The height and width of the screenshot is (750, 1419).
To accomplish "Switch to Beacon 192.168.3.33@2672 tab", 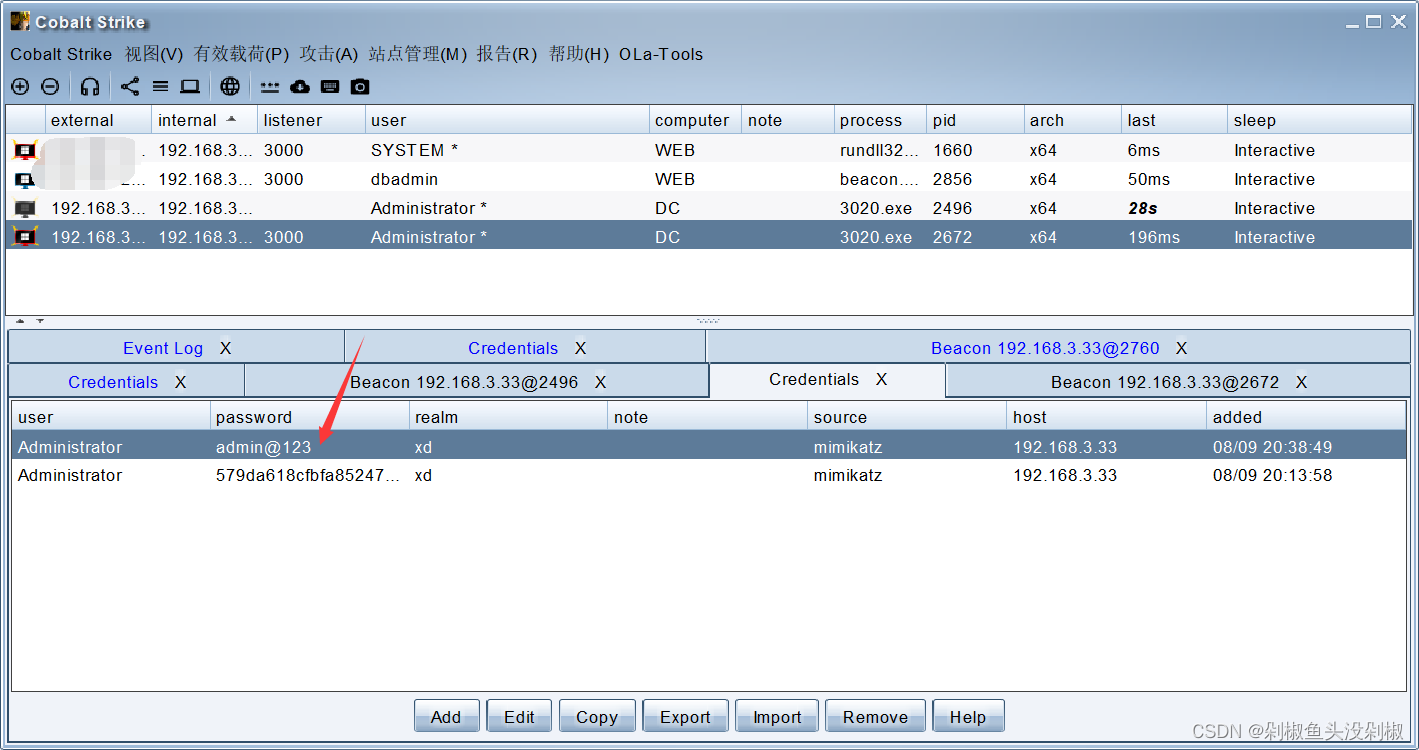I will click(1165, 382).
